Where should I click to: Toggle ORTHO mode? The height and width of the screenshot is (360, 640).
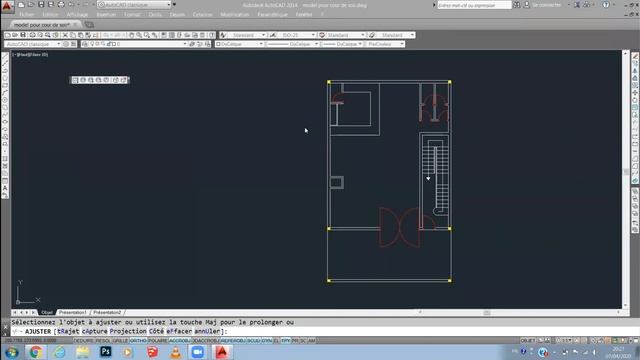138,340
